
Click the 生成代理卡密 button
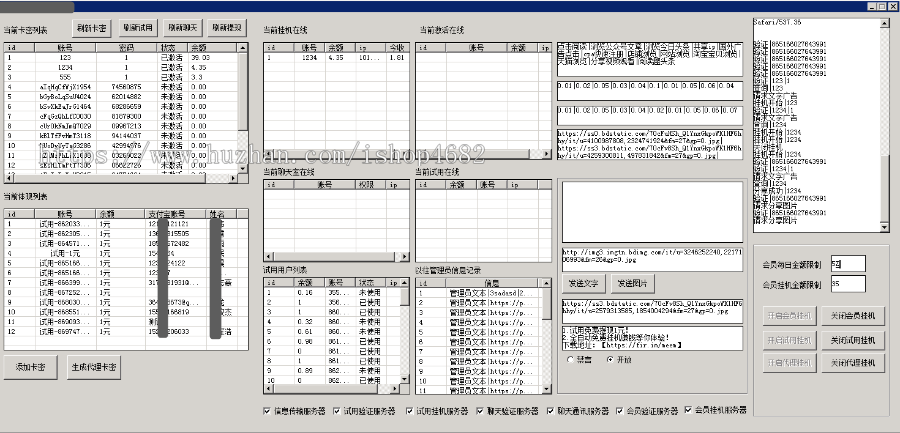(x=94, y=367)
